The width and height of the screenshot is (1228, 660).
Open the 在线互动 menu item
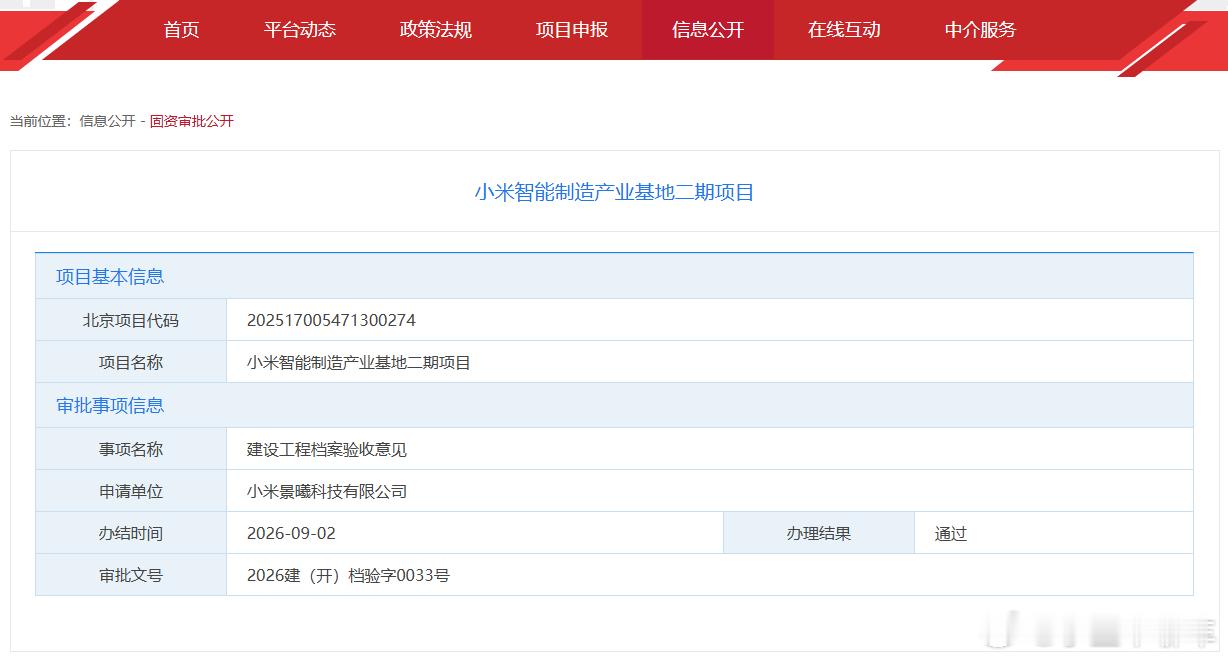click(x=844, y=30)
